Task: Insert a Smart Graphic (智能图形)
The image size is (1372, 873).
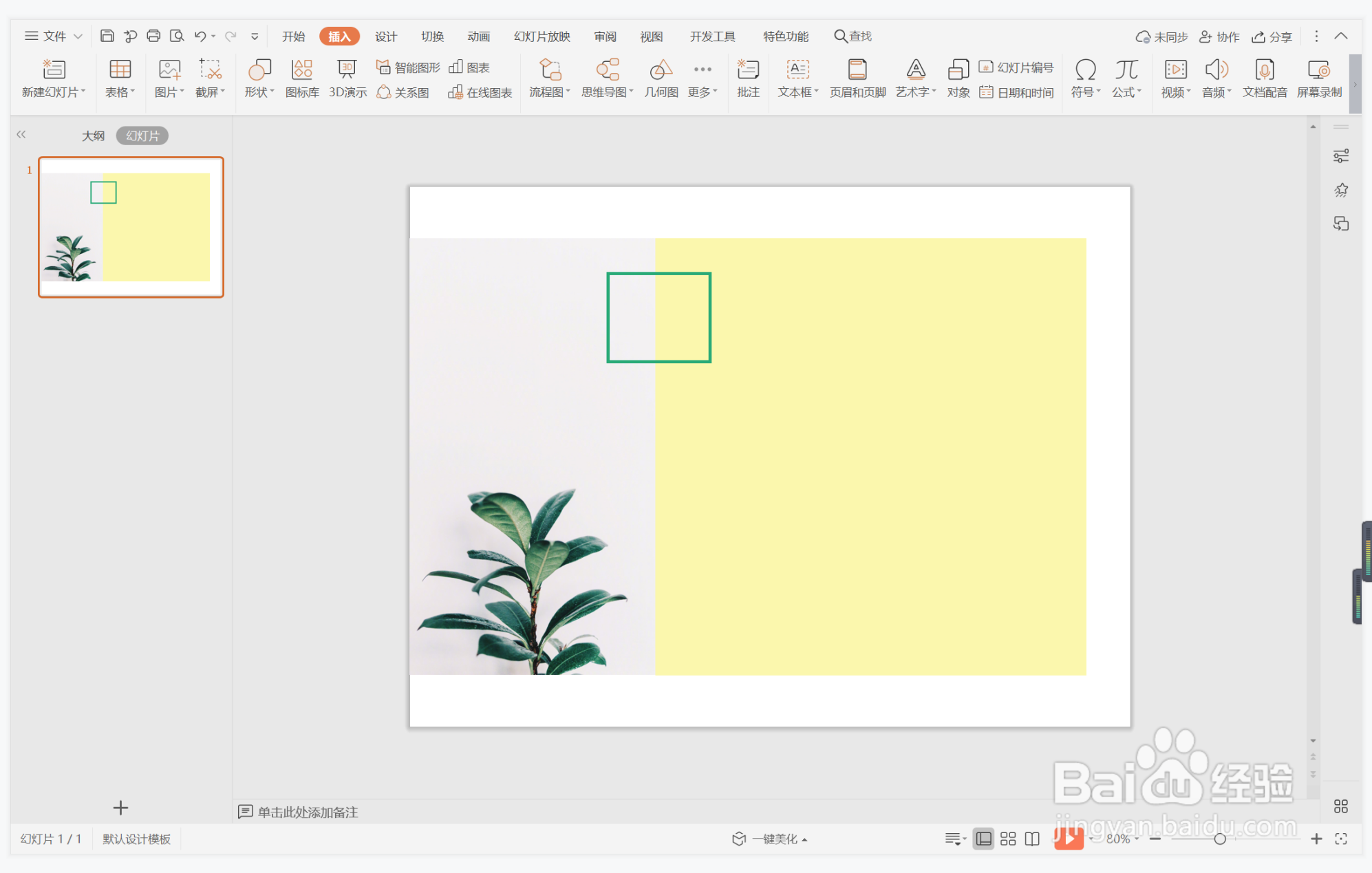Action: pyautogui.click(x=408, y=67)
